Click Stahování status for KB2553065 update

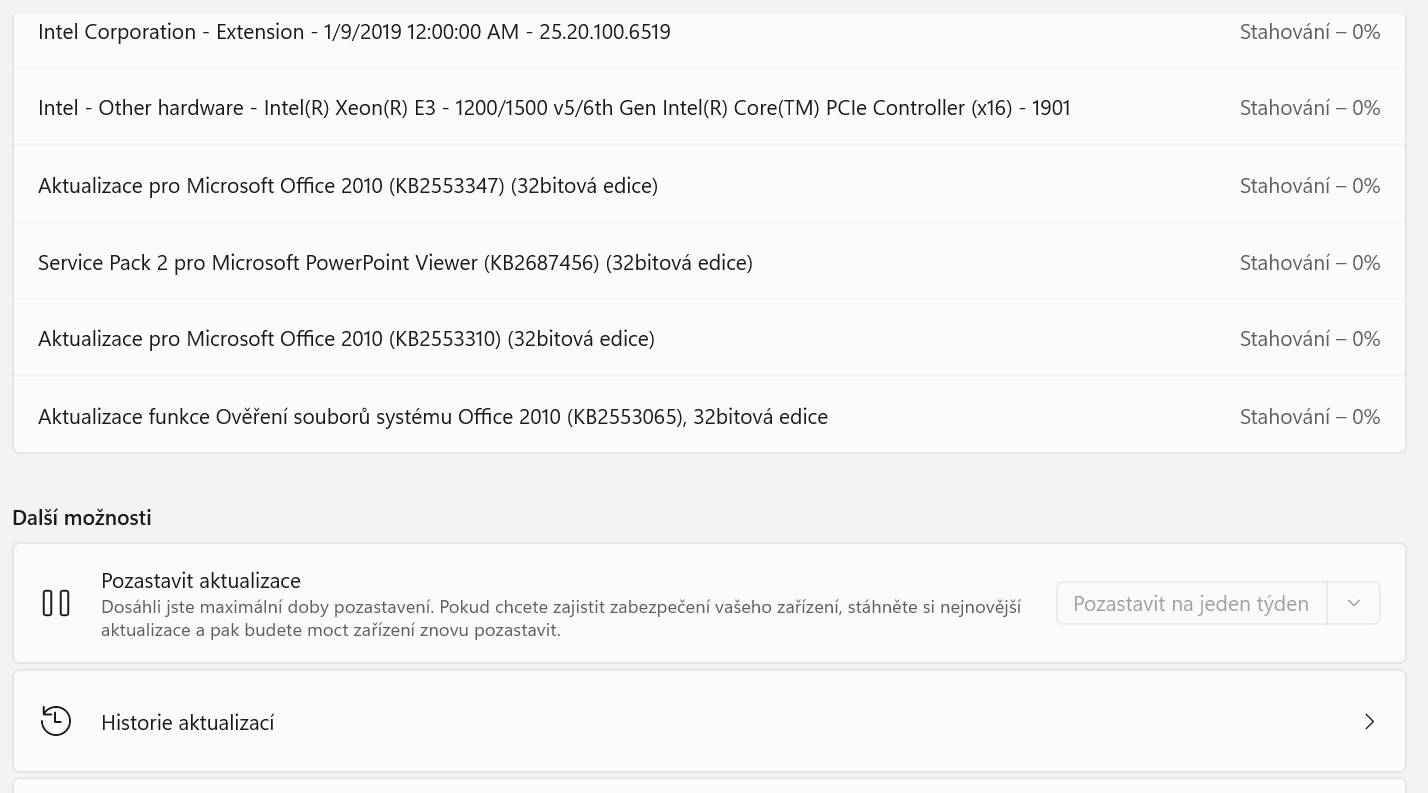pyautogui.click(x=1310, y=417)
